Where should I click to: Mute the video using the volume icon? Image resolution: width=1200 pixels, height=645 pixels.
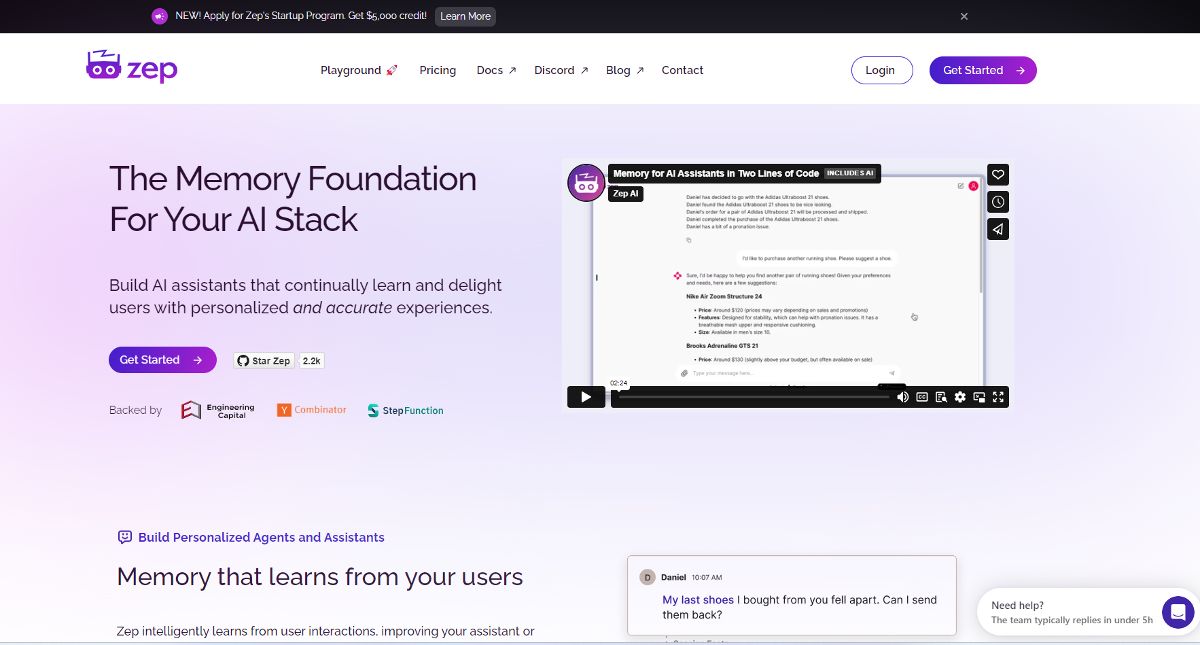(x=903, y=397)
